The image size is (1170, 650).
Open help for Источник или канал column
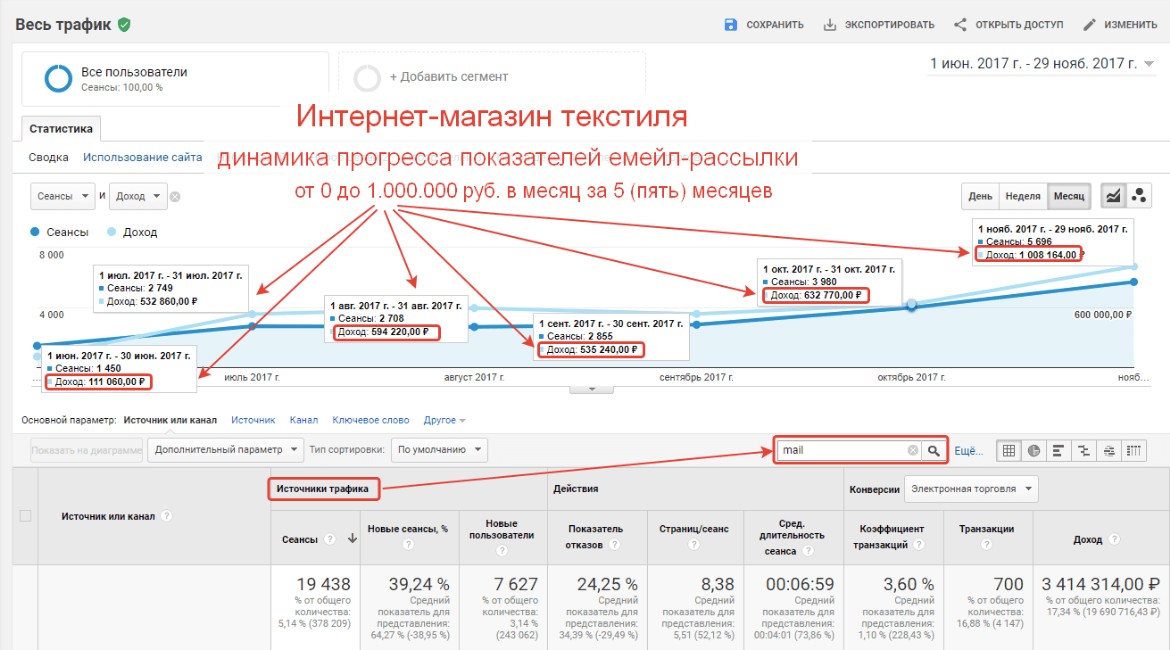coord(166,516)
